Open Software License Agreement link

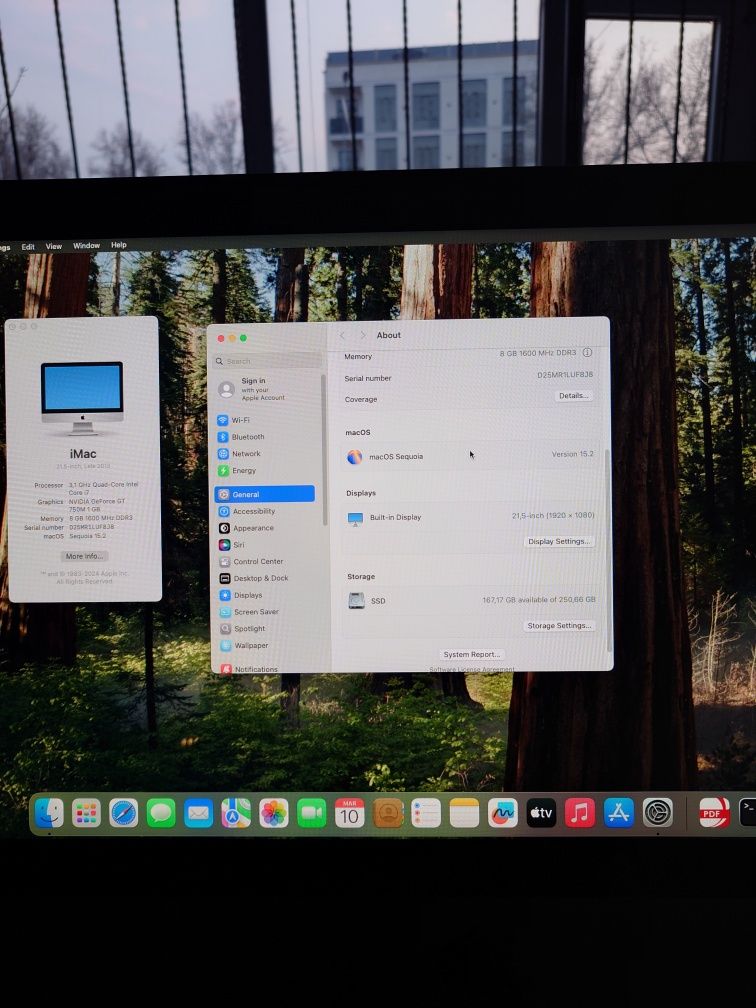[472, 669]
